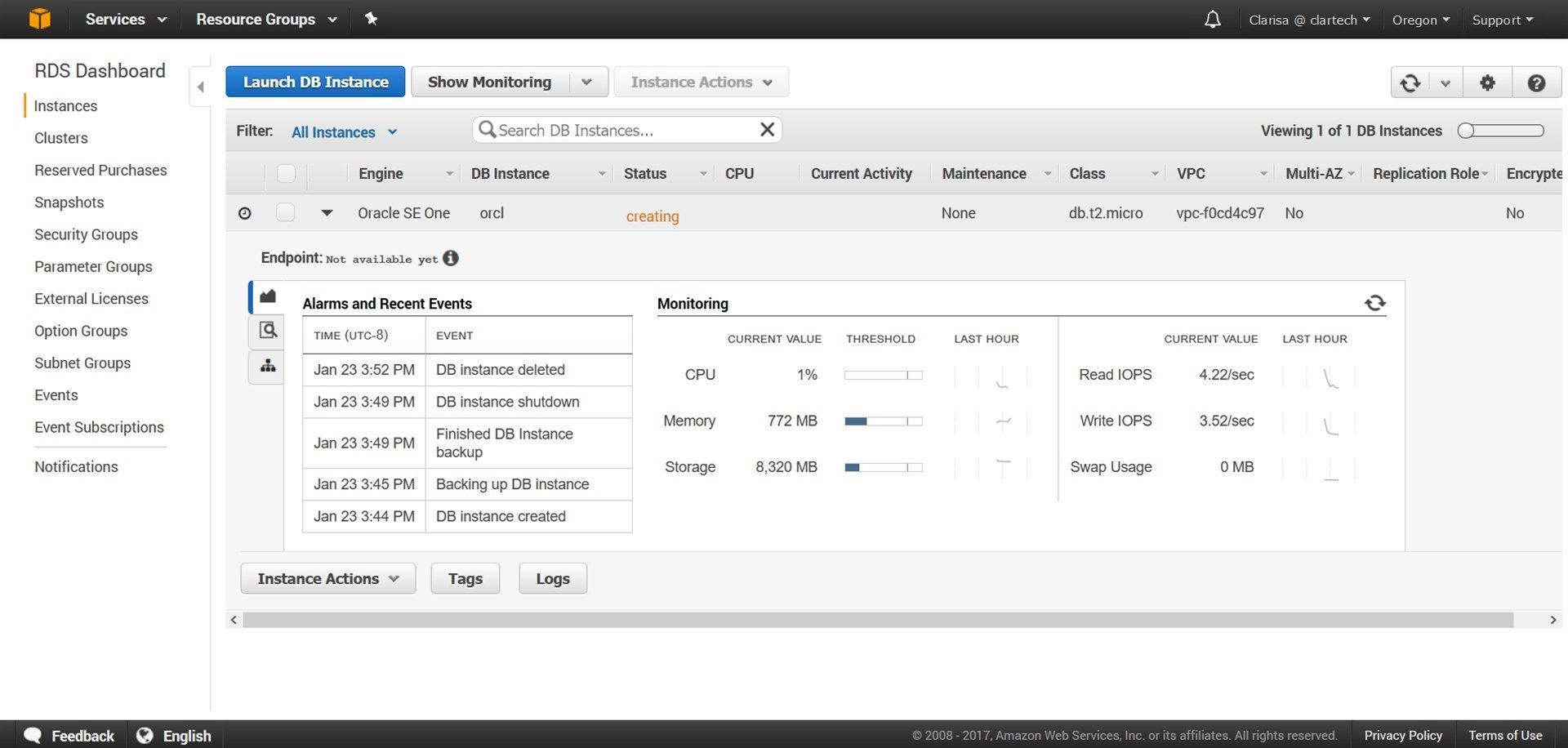The height and width of the screenshot is (748, 1568).
Task: Click the Memory threshold bar
Action: tap(884, 421)
